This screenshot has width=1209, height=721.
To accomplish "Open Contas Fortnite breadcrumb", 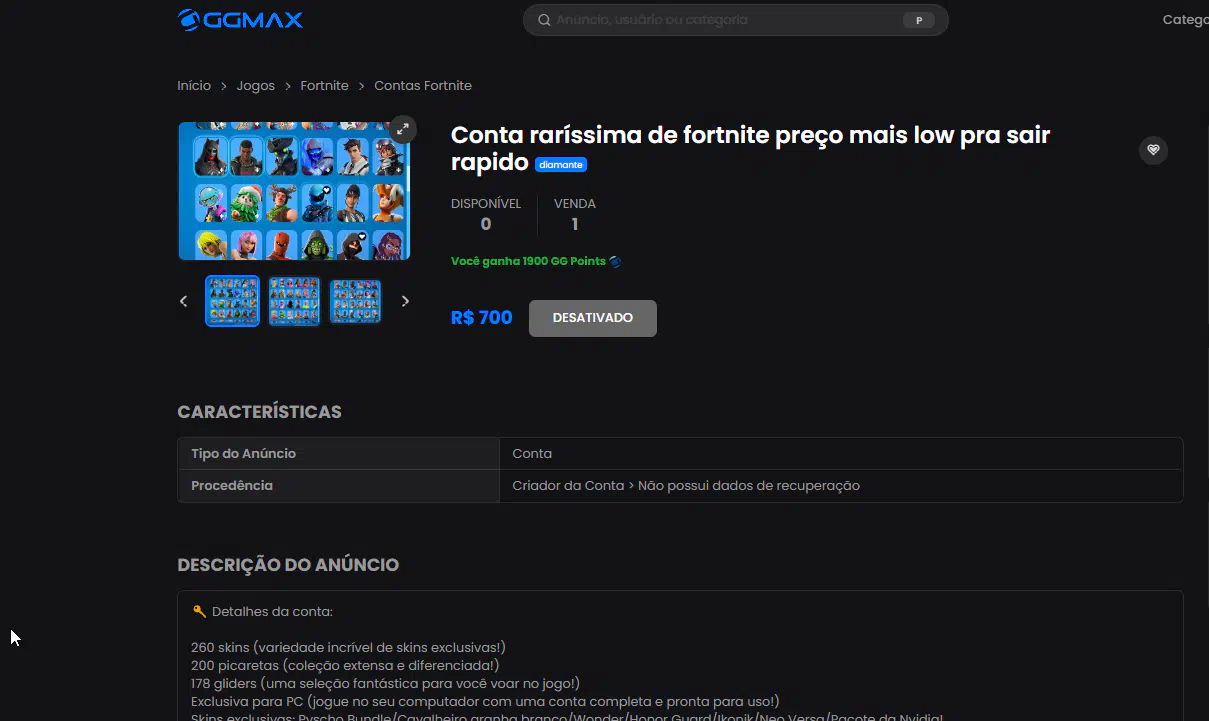I will pos(423,86).
